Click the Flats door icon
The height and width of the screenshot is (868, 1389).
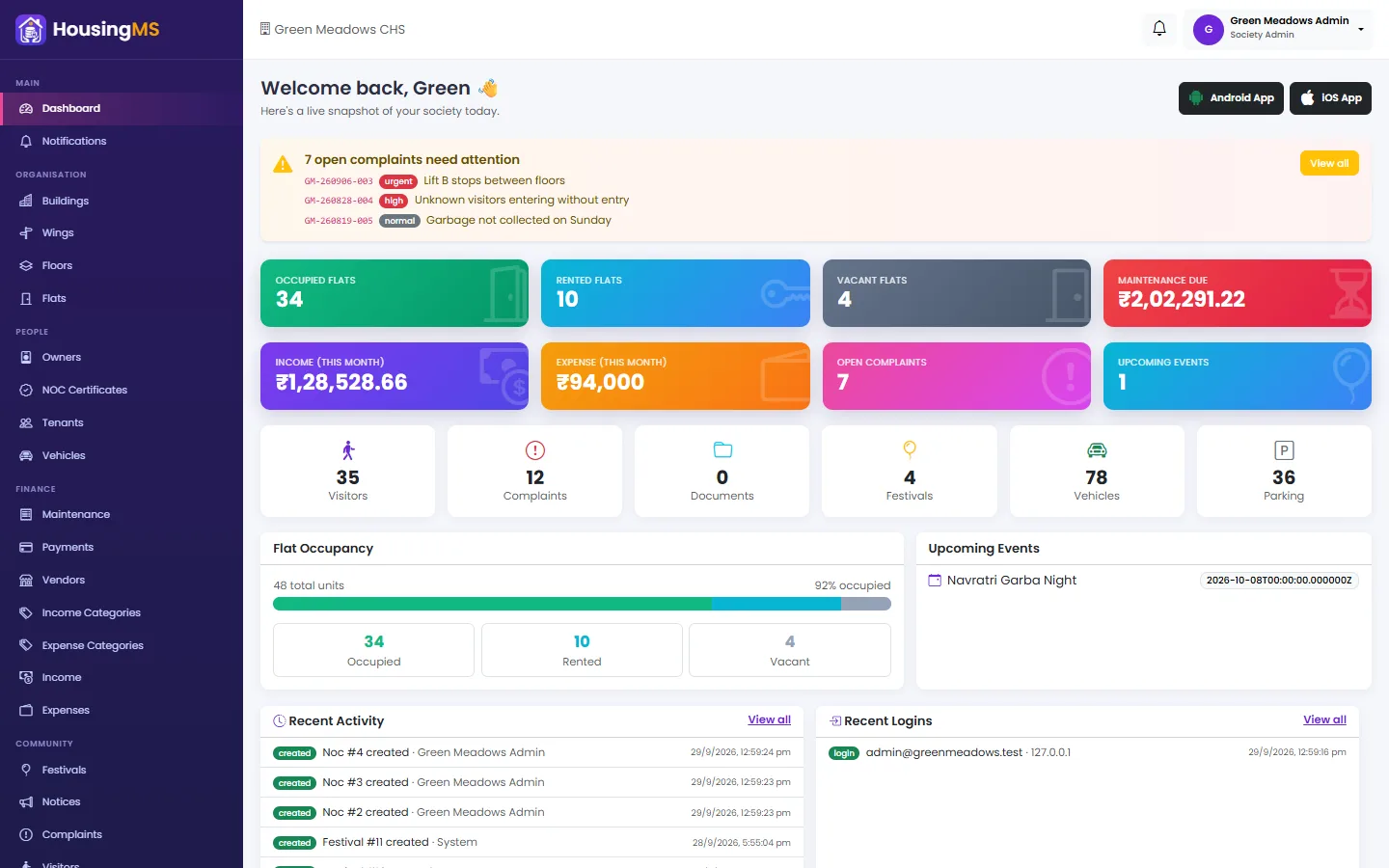(x=26, y=299)
